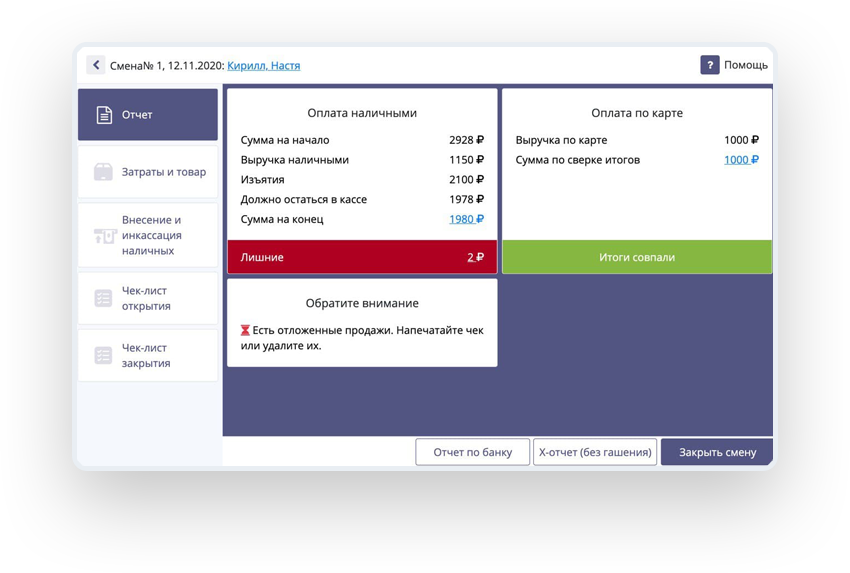Edit the 1980 ₽ end sum link

click(x=465, y=219)
